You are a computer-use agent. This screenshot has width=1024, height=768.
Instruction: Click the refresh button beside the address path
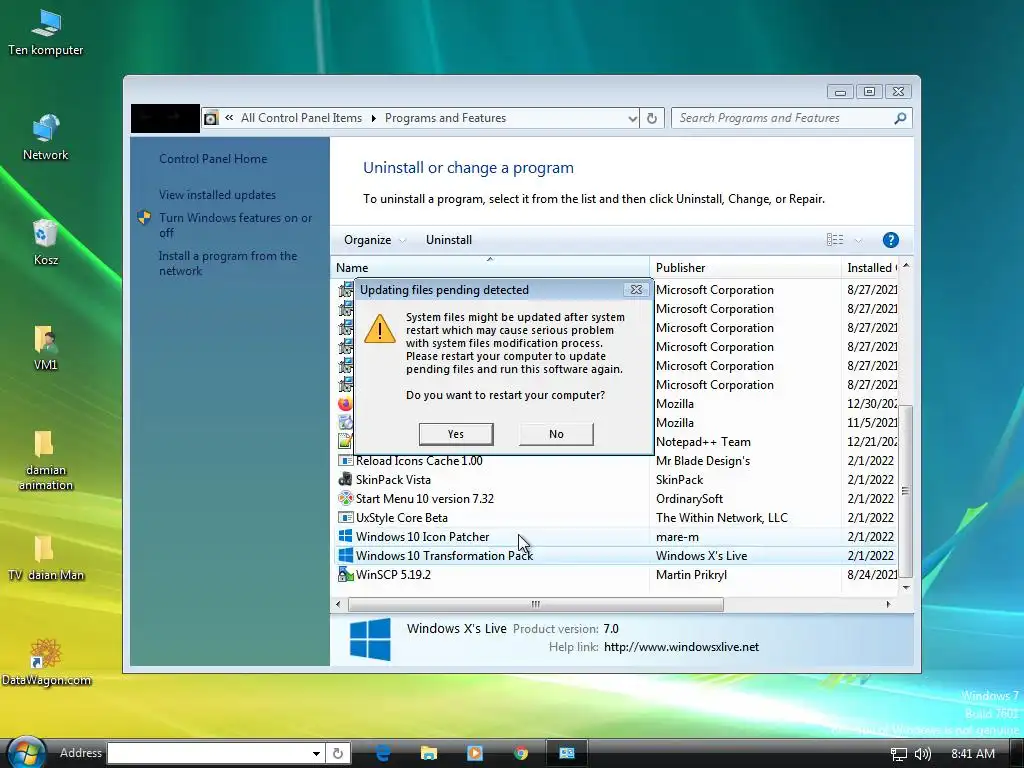pos(652,118)
